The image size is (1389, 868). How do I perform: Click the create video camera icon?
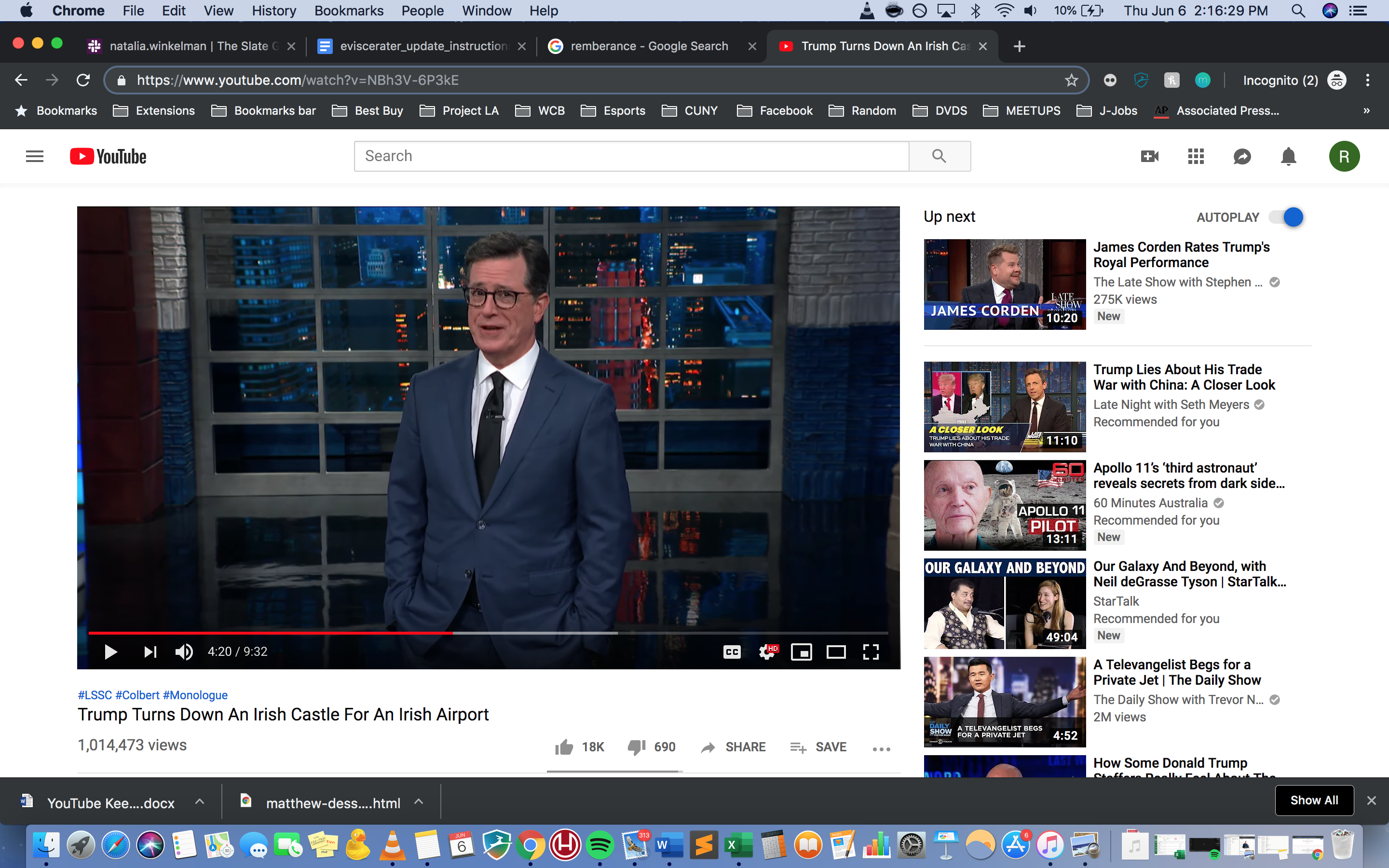pos(1150,156)
